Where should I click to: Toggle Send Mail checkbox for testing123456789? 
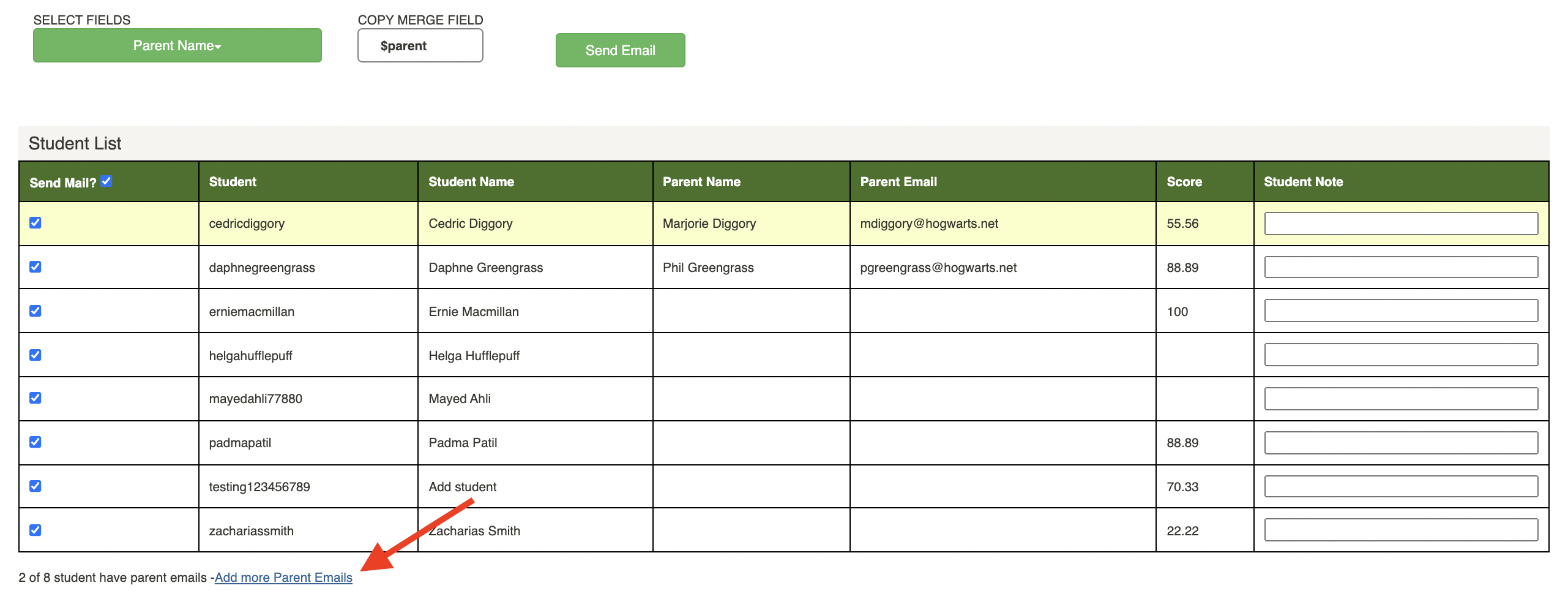tap(35, 486)
